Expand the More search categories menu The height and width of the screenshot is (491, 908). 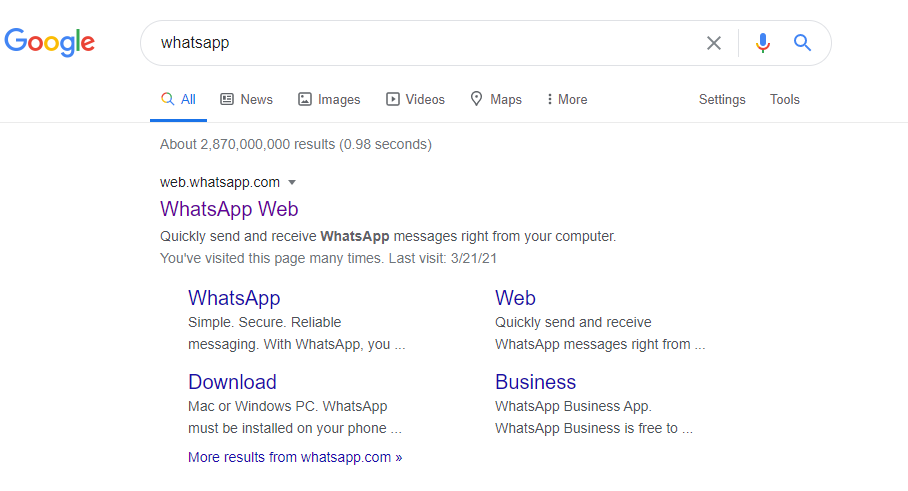[x=567, y=99]
